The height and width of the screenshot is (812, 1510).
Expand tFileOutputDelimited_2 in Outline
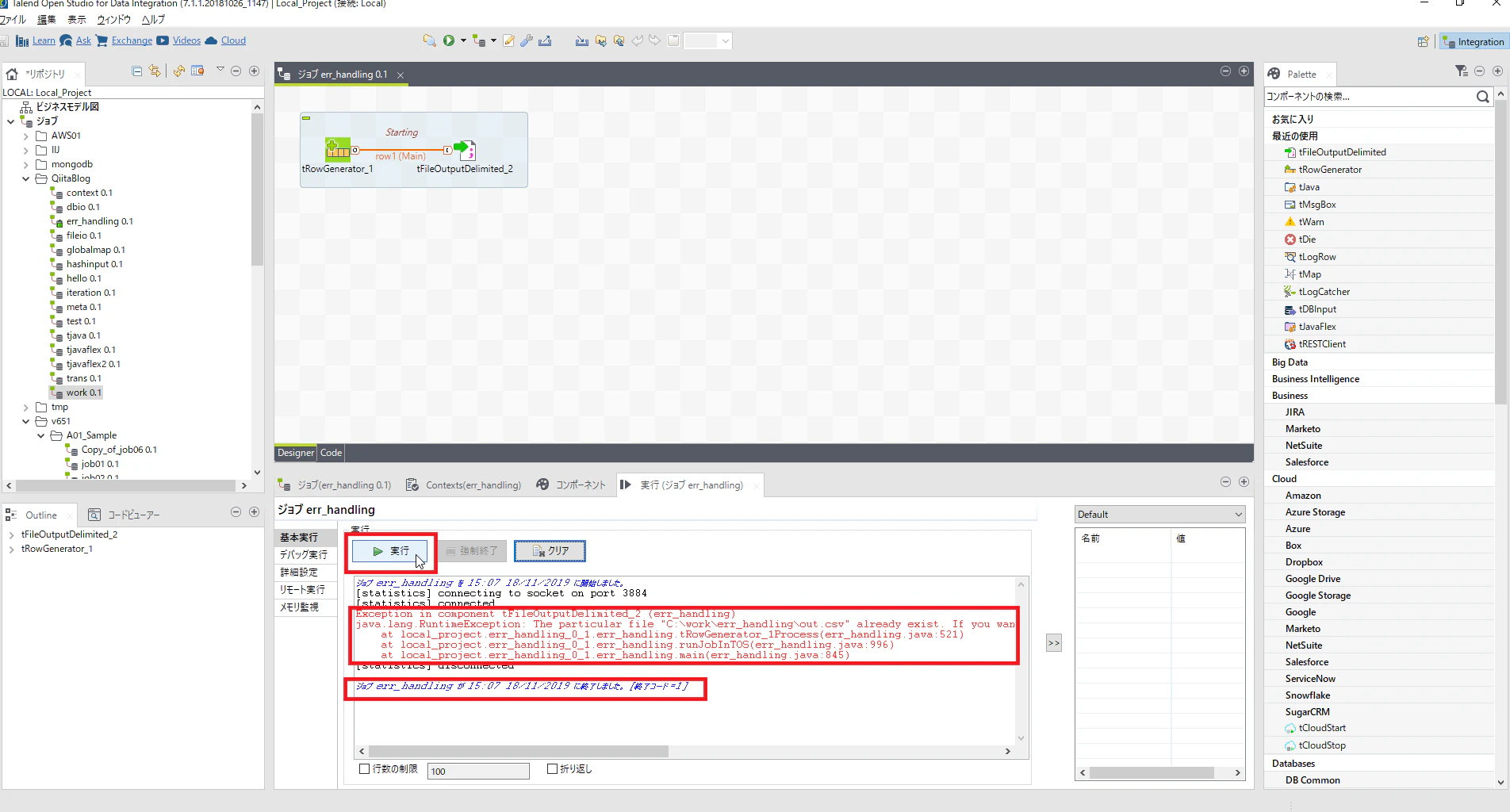coord(12,535)
